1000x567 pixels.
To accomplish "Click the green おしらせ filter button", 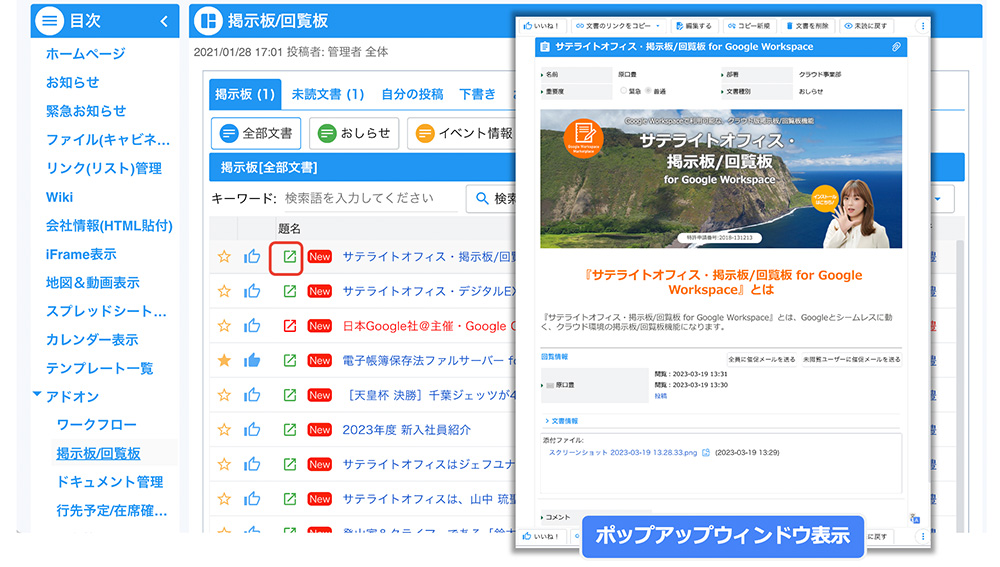I will point(354,133).
